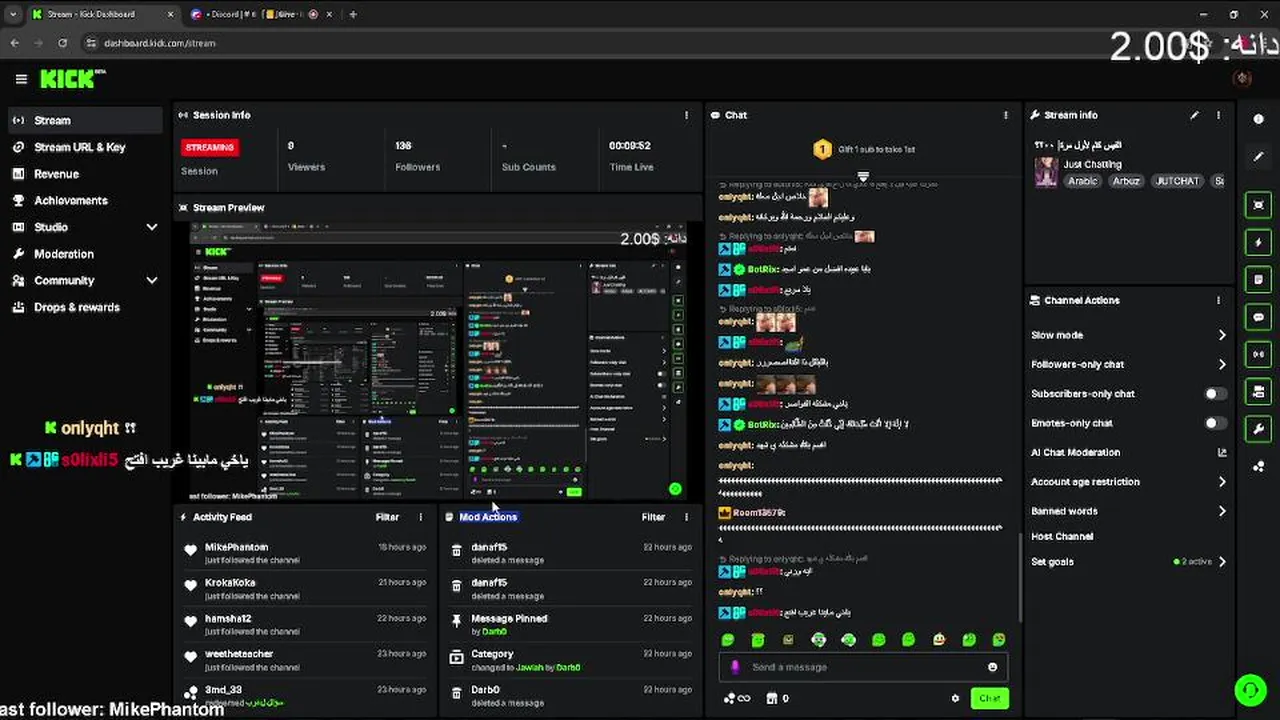Image resolution: width=1280 pixels, height=720 pixels.
Task: Click the info icon in right toolbar
Action: coord(1258,119)
